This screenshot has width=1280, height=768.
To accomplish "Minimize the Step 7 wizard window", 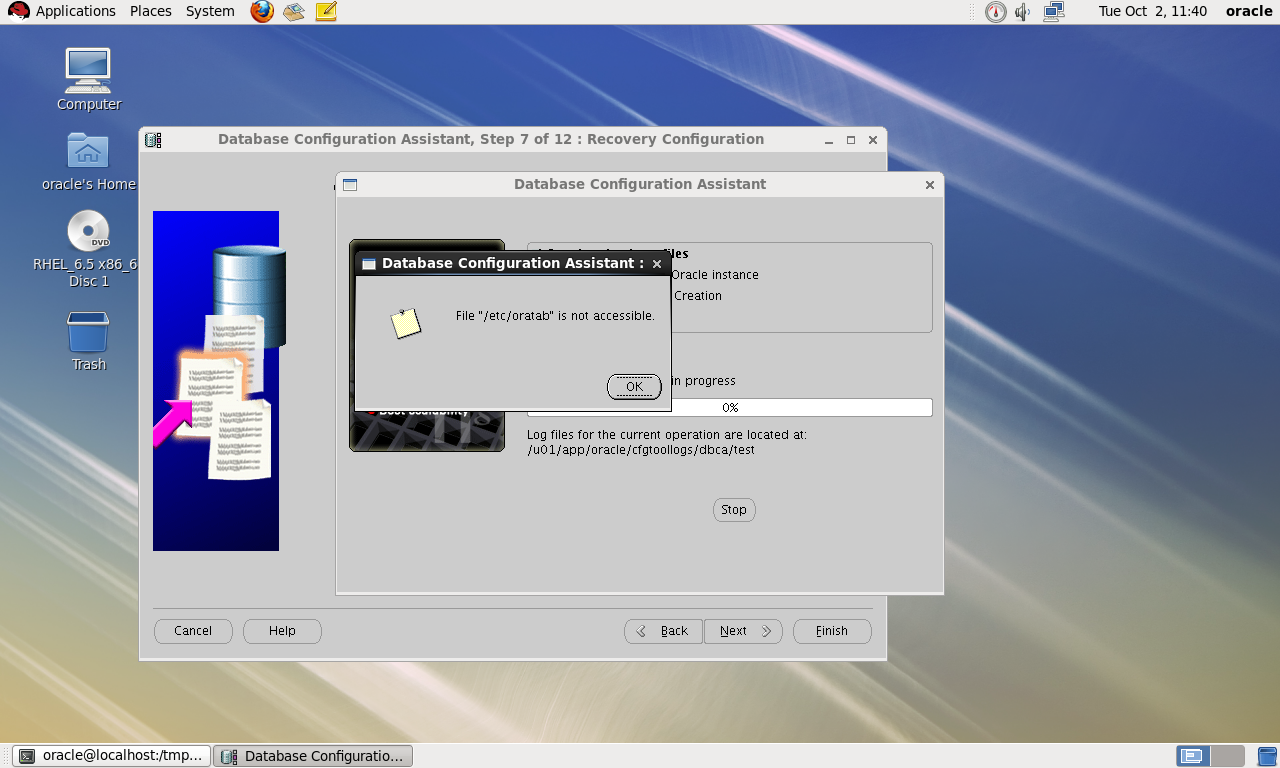I will [x=829, y=140].
